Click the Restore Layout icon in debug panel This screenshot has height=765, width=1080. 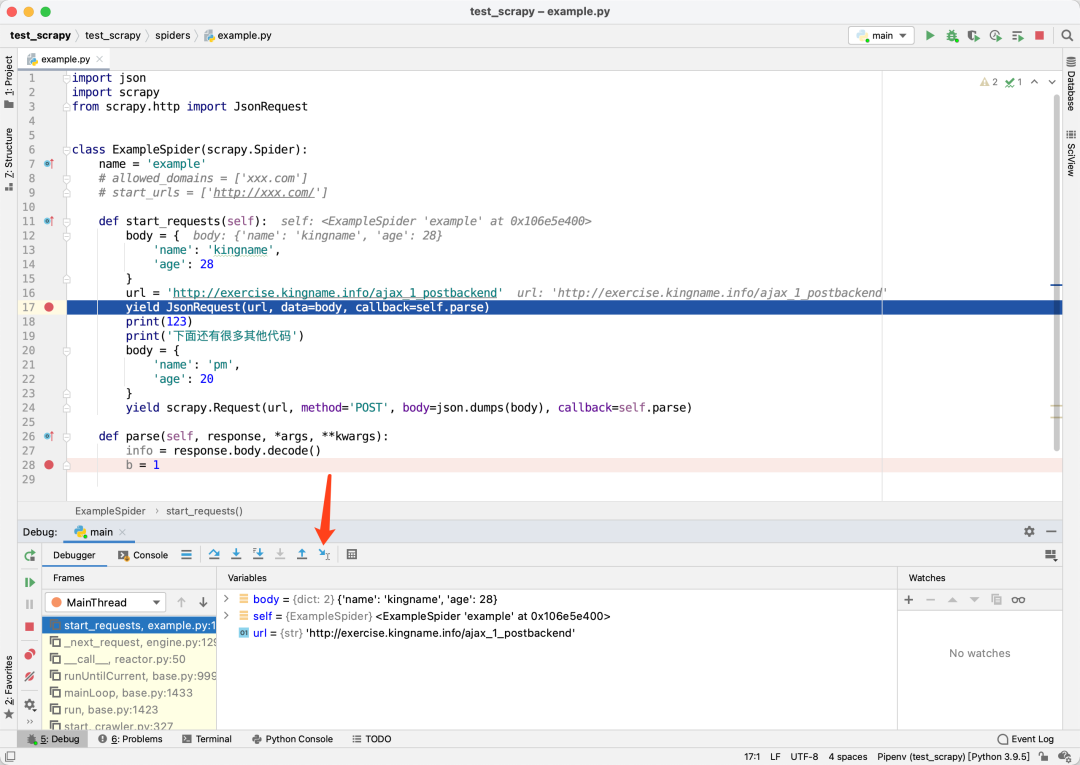click(1051, 555)
